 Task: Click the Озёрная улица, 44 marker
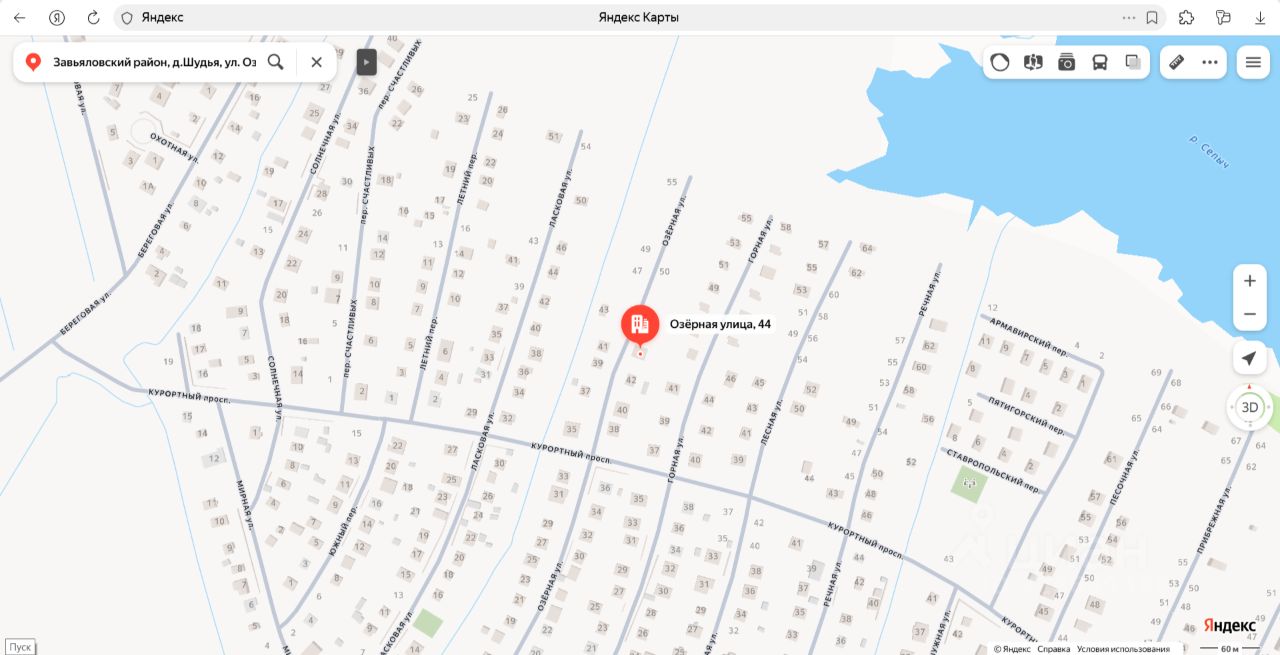[640, 326]
